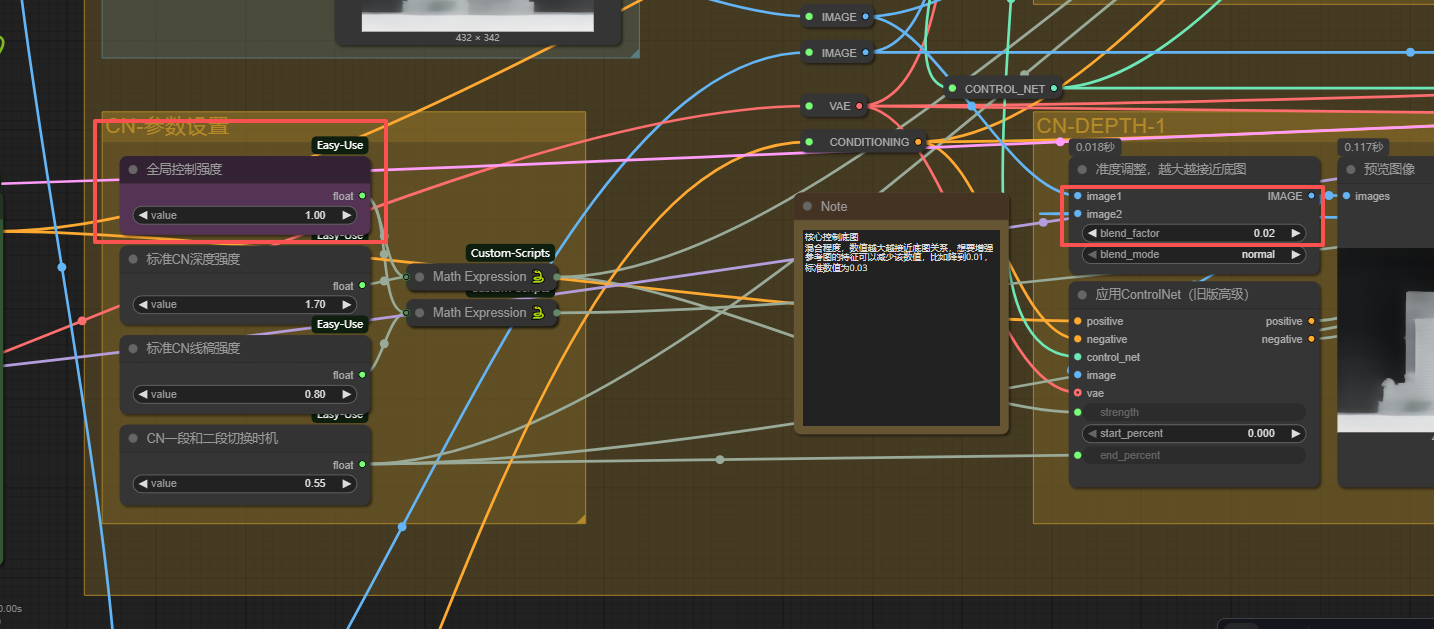Select the CN-参数设置 group title
The width and height of the screenshot is (1434, 629).
pos(167,126)
